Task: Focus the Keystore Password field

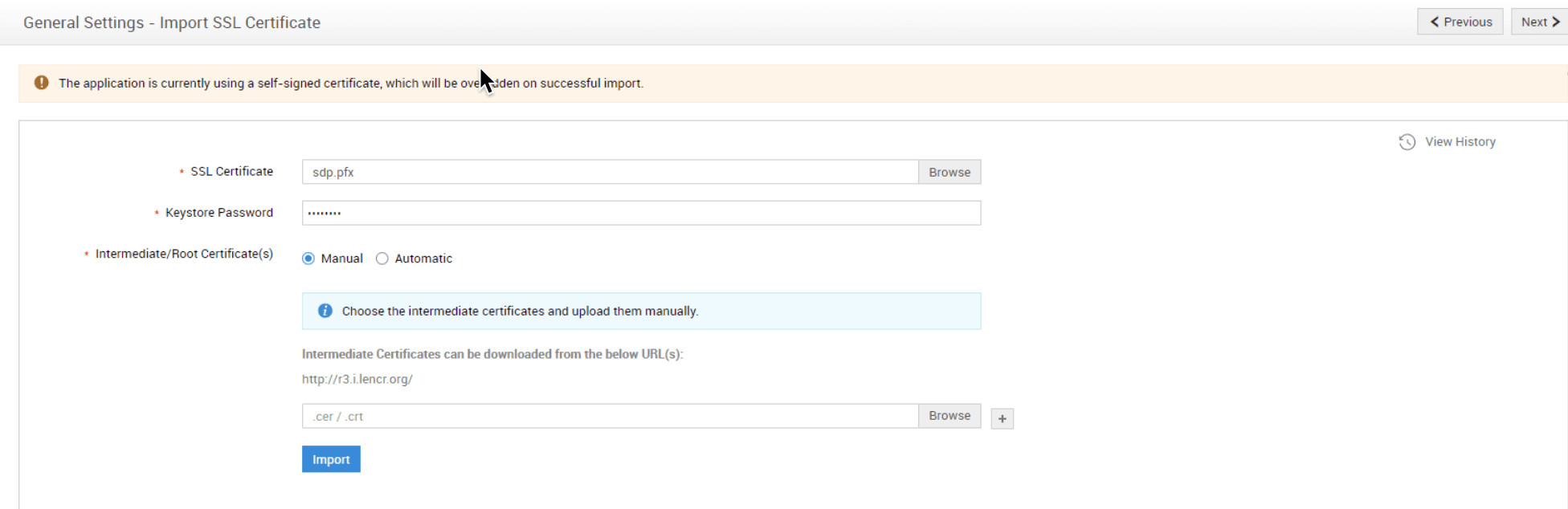Action: [x=641, y=213]
